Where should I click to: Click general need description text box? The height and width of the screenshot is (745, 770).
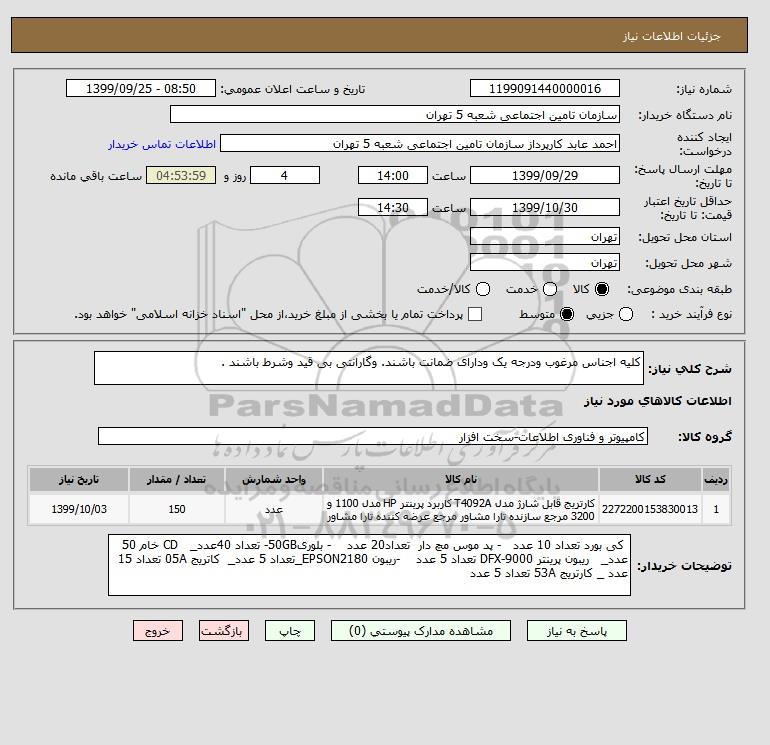pyautogui.click(x=369, y=368)
